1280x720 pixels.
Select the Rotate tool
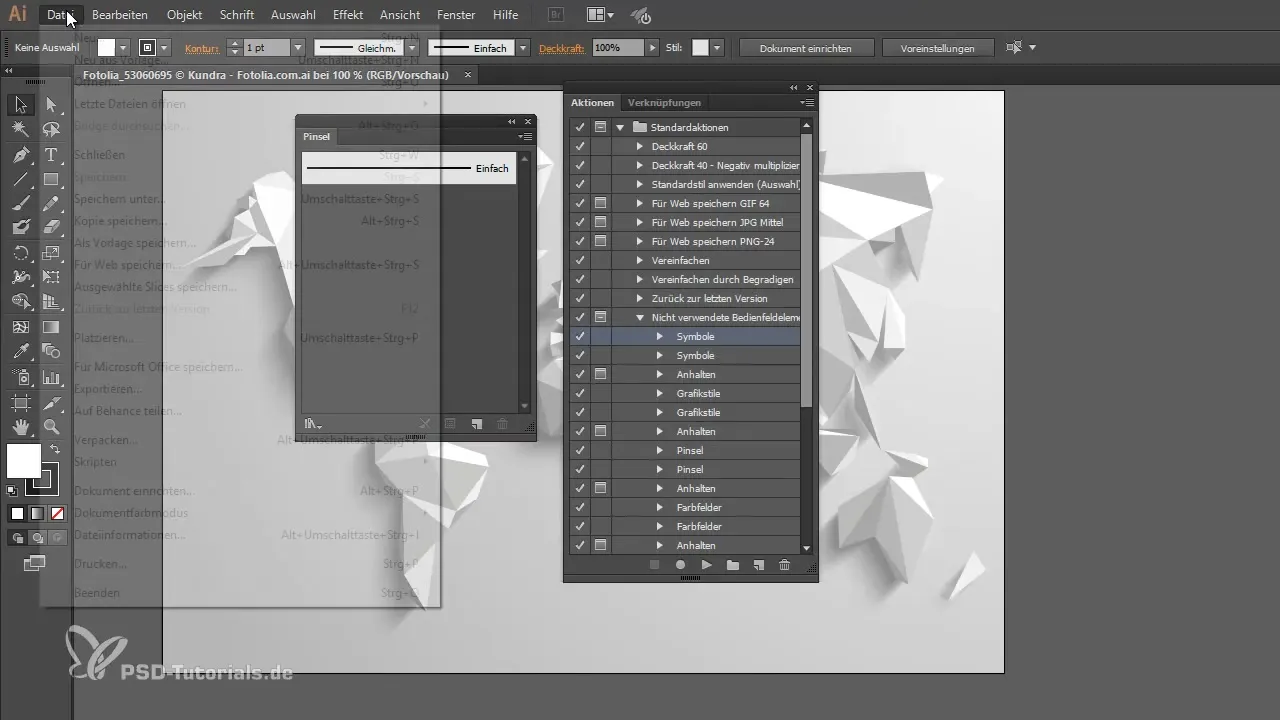(21, 252)
